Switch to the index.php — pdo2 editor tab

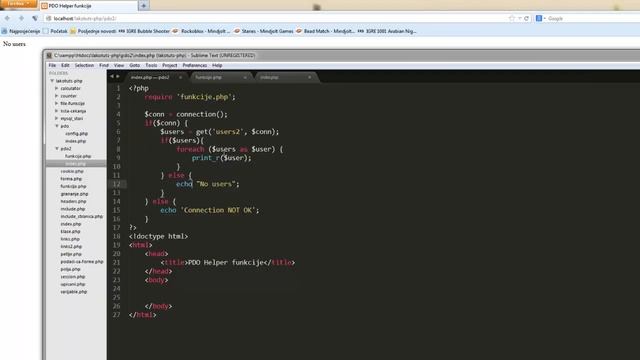(155, 77)
